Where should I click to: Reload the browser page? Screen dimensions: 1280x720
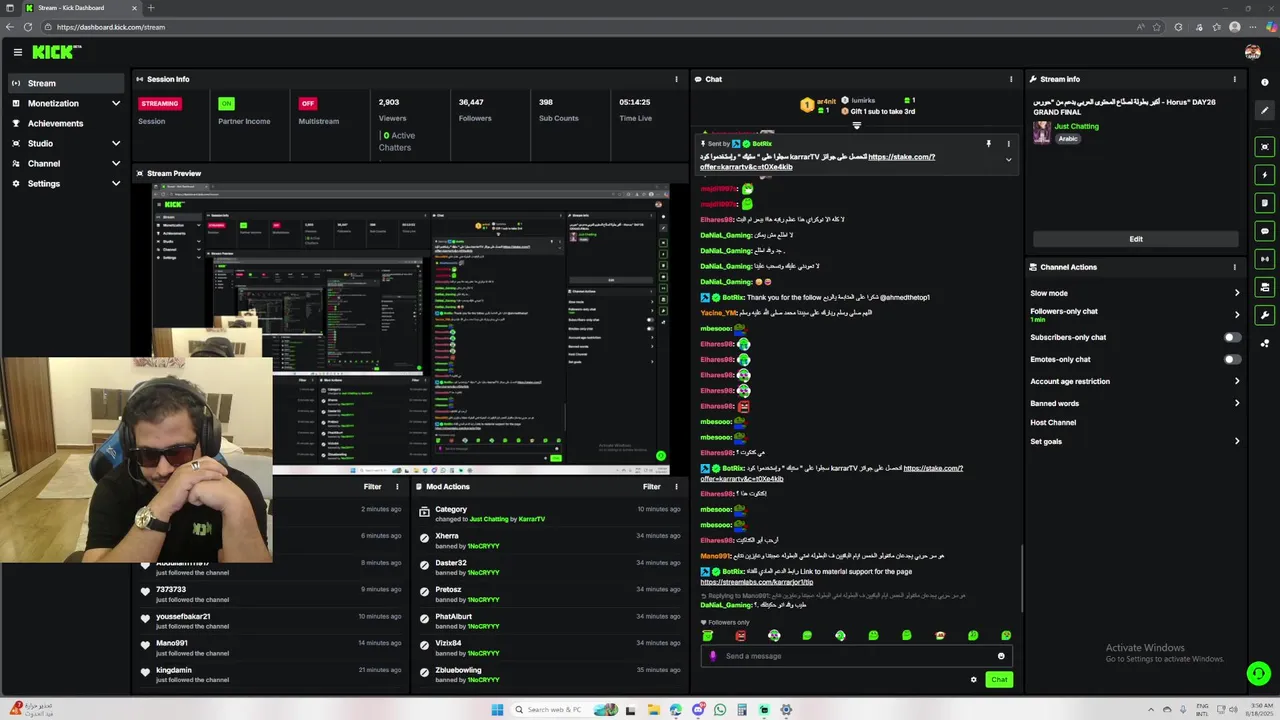click(x=27, y=27)
